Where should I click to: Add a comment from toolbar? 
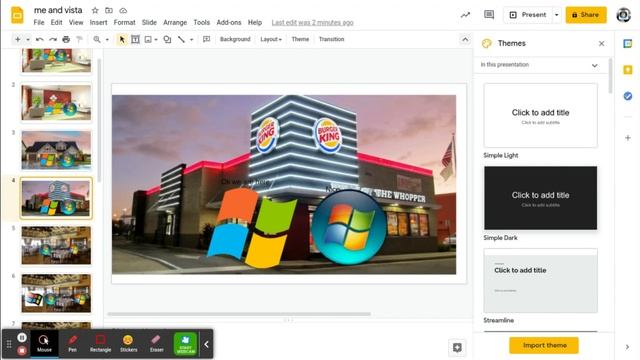pyautogui.click(x=207, y=39)
